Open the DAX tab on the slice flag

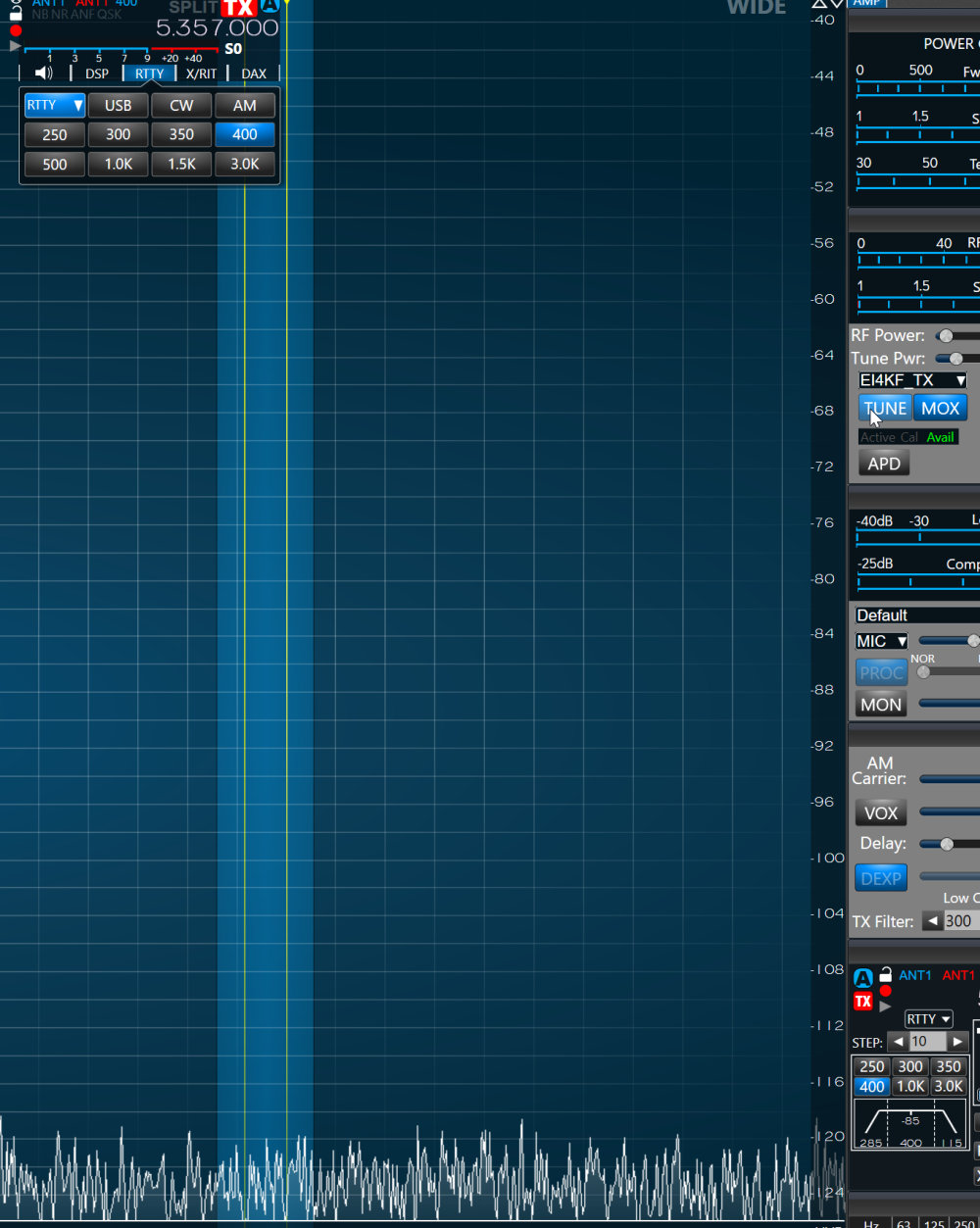pyautogui.click(x=254, y=74)
